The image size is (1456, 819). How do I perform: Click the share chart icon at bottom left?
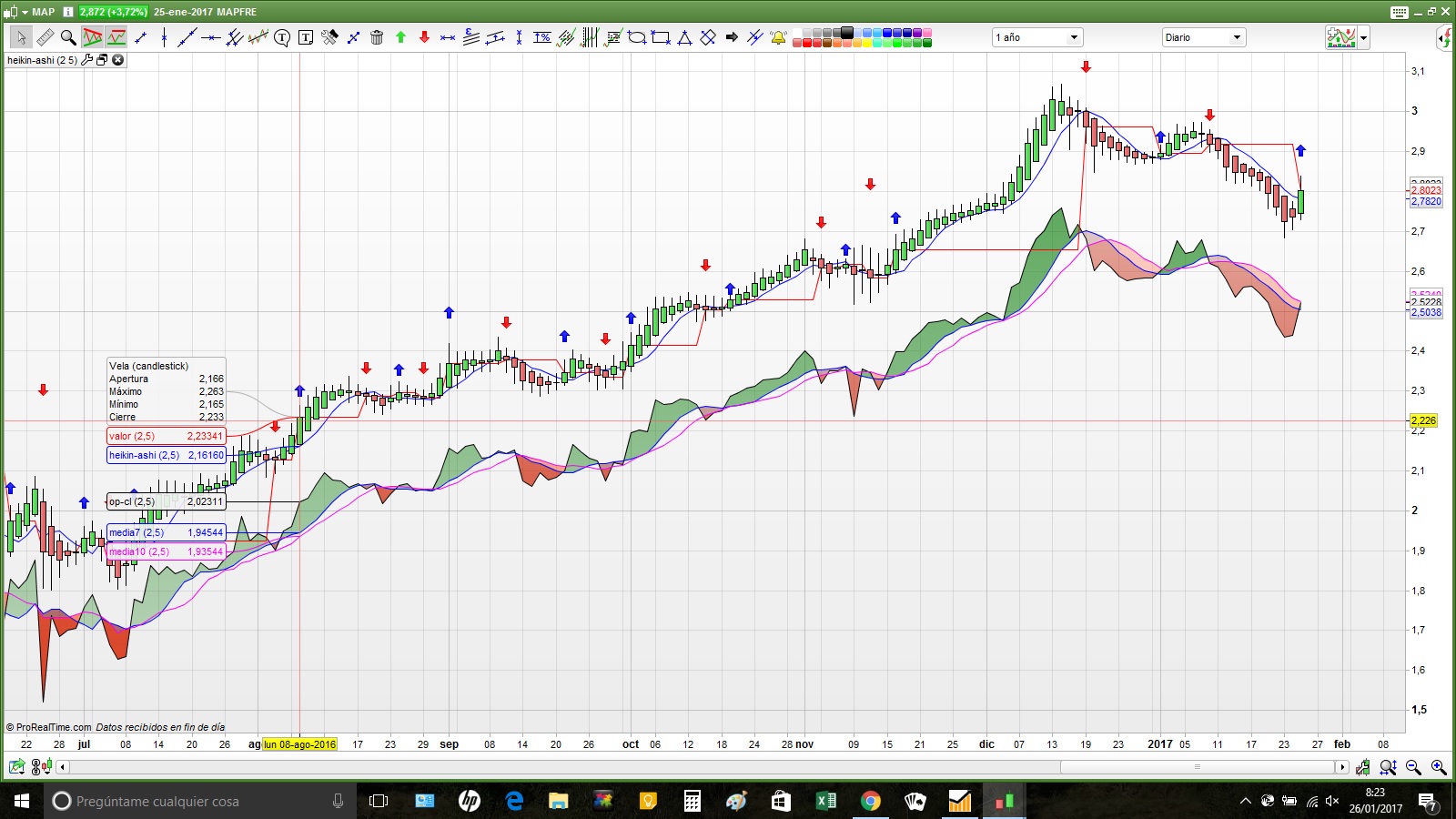pos(16,767)
